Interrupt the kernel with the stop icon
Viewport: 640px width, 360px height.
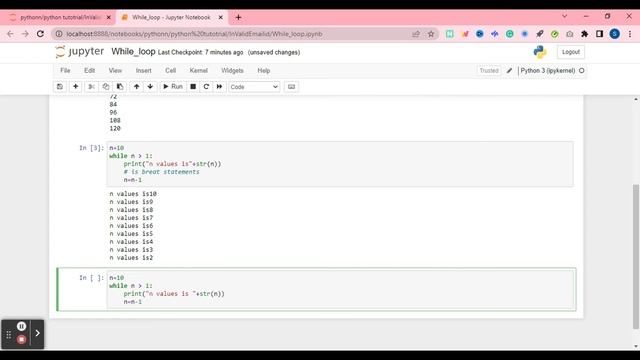[x=193, y=87]
